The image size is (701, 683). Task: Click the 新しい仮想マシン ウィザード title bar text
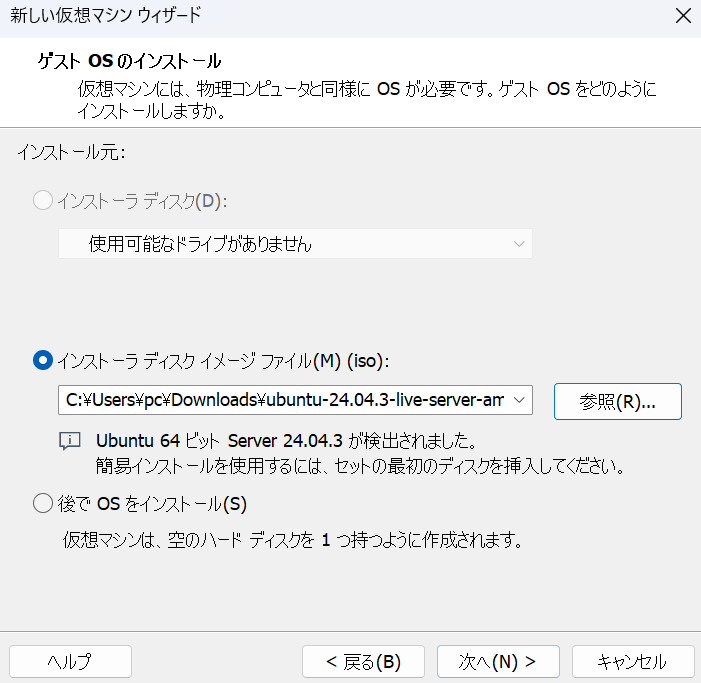tap(105, 15)
